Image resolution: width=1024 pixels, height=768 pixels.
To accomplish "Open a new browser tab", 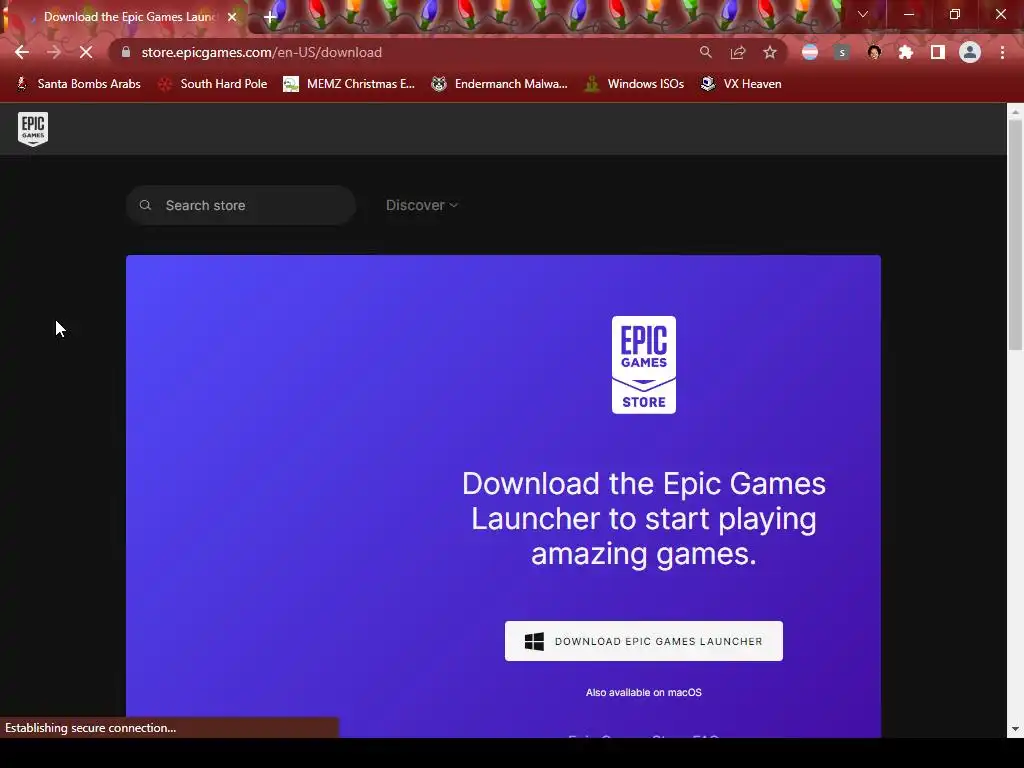I will [270, 17].
